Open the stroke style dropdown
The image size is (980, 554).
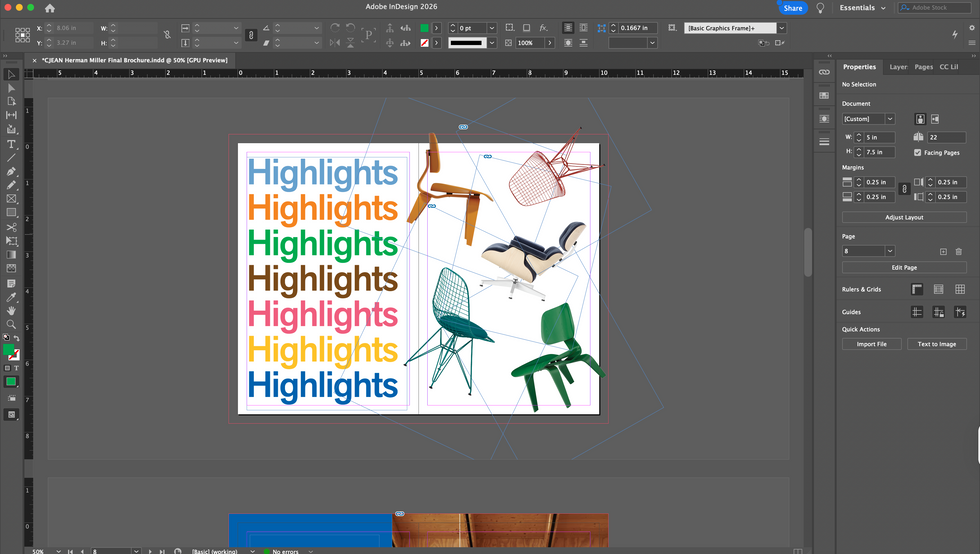492,43
